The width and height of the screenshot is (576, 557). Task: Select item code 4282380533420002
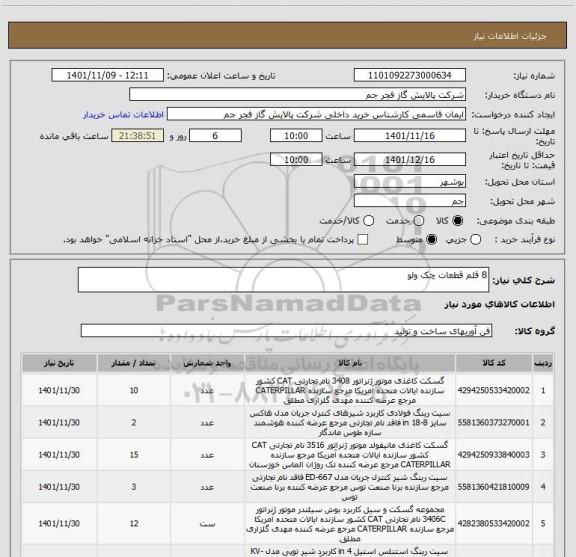click(494, 523)
